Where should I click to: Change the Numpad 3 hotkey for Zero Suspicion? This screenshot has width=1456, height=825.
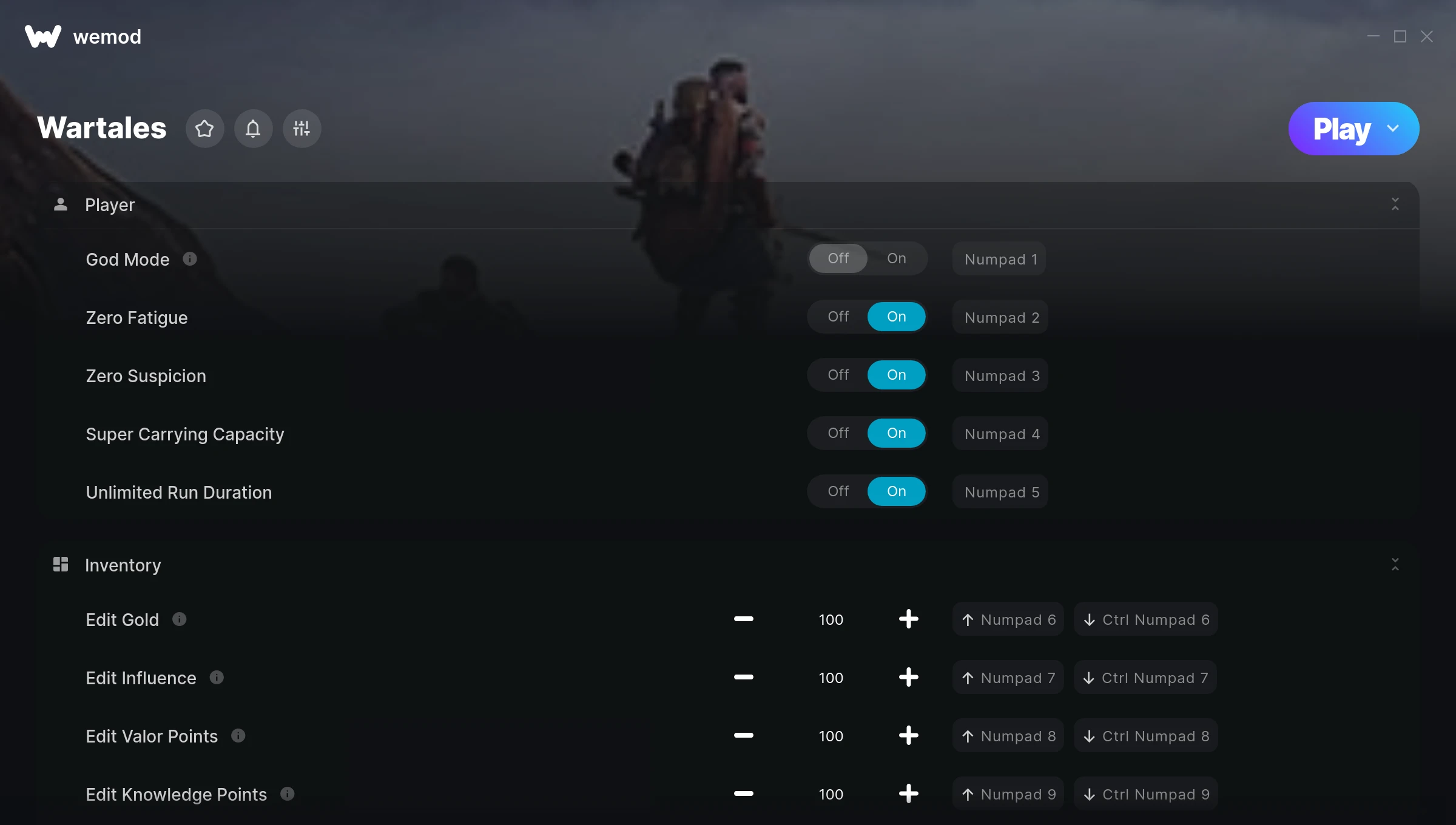(x=1000, y=375)
